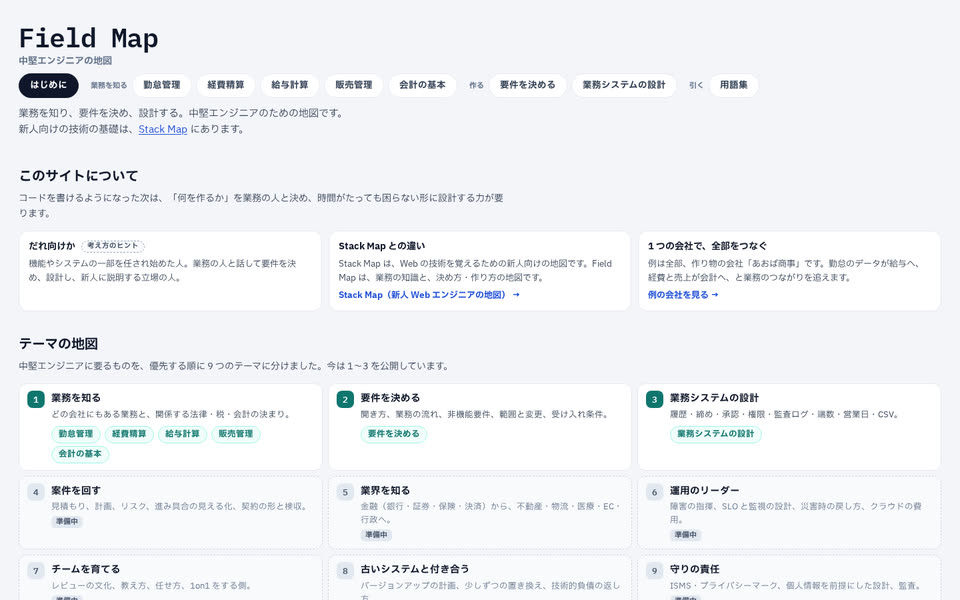
Task: Go to 要件を決める in the top navigation
Action: pyautogui.click(x=528, y=85)
